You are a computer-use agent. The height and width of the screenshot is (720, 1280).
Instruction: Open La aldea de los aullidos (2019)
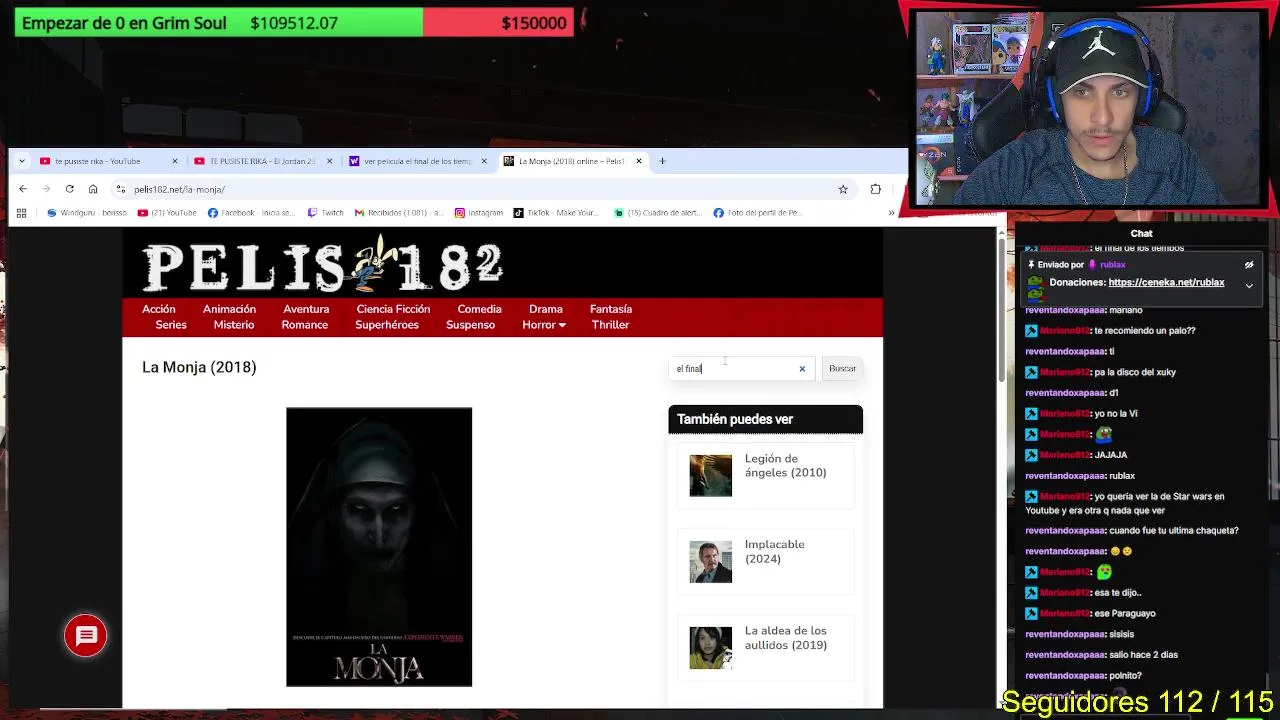click(786, 638)
